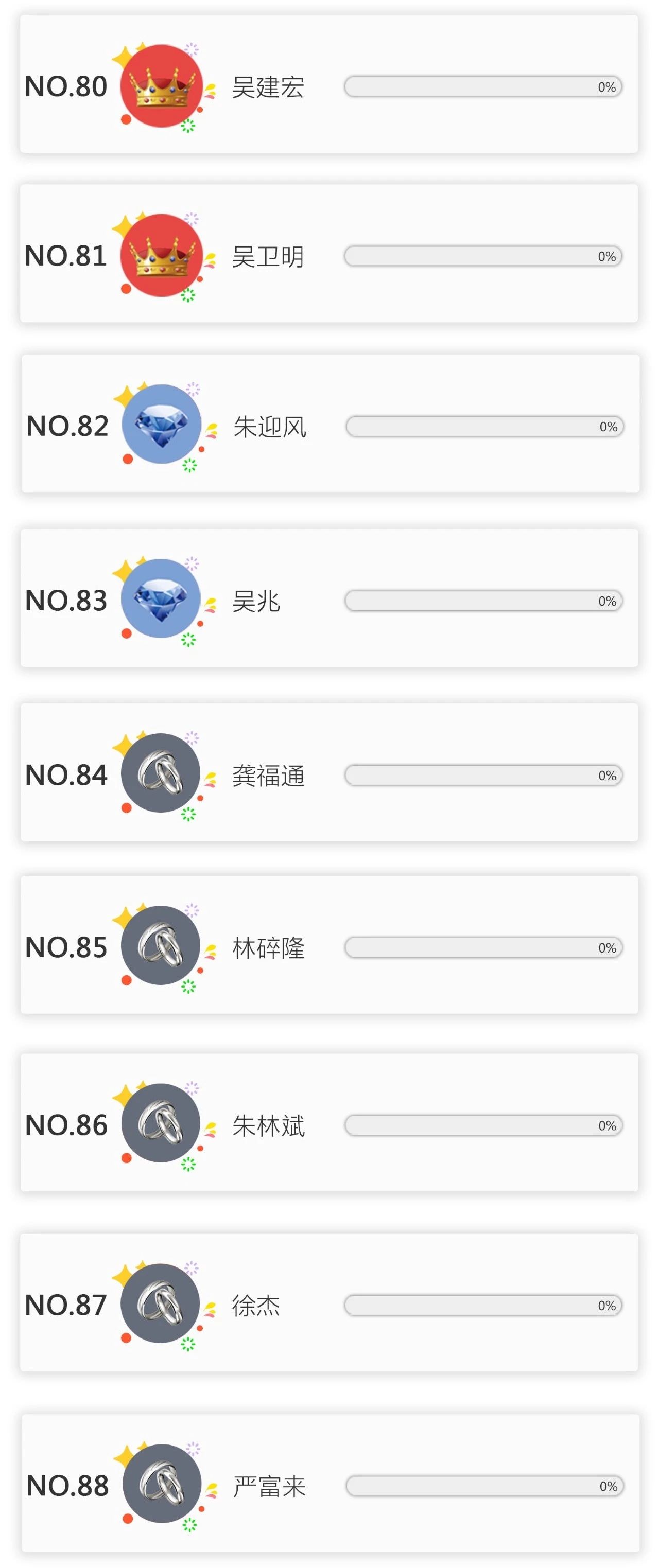Click the rings icon for NO.88
The image size is (659, 1568).
point(162,1484)
